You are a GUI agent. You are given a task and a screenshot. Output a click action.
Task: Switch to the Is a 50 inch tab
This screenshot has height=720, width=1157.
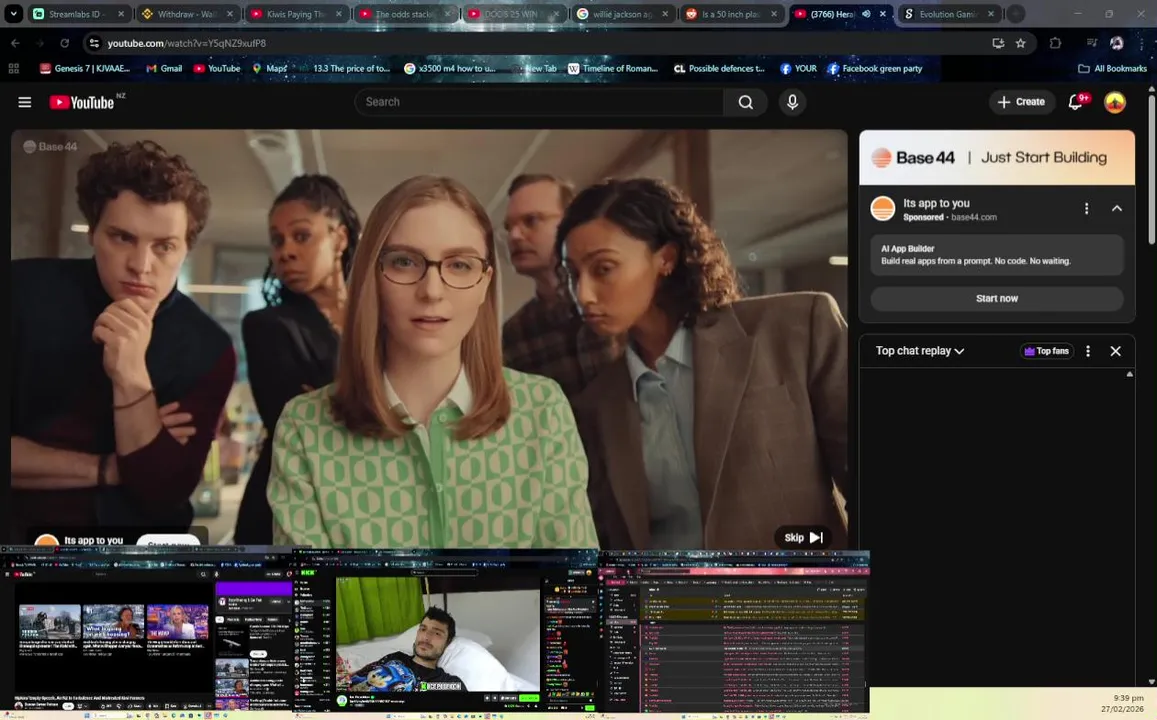[x=731, y=14]
